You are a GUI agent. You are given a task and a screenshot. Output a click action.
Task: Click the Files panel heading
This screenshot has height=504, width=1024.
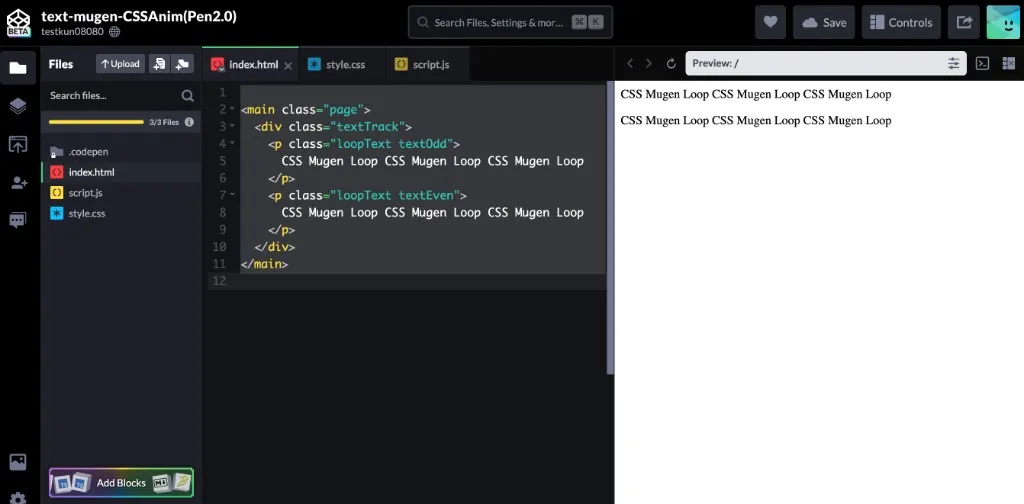click(61, 64)
